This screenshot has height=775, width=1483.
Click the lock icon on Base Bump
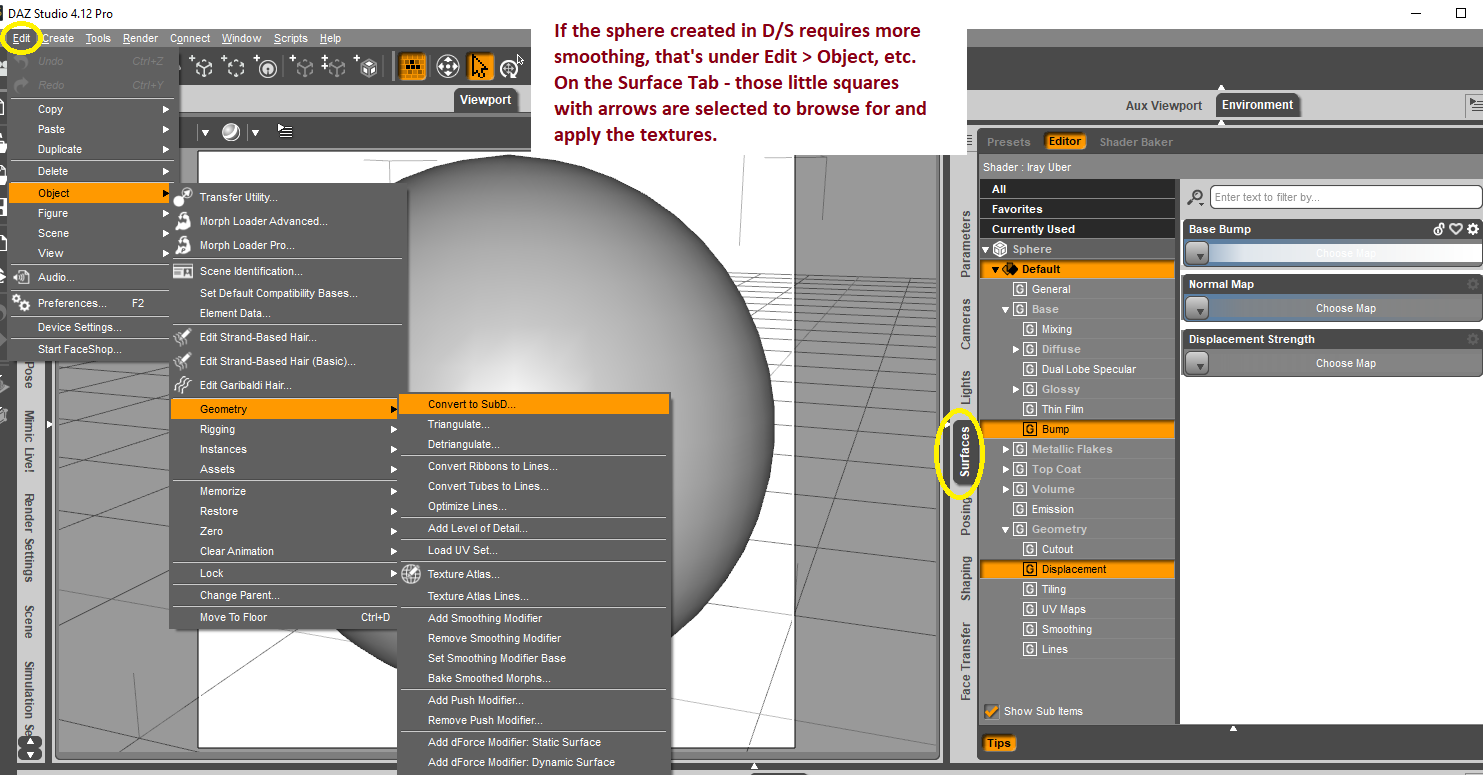coord(1438,229)
